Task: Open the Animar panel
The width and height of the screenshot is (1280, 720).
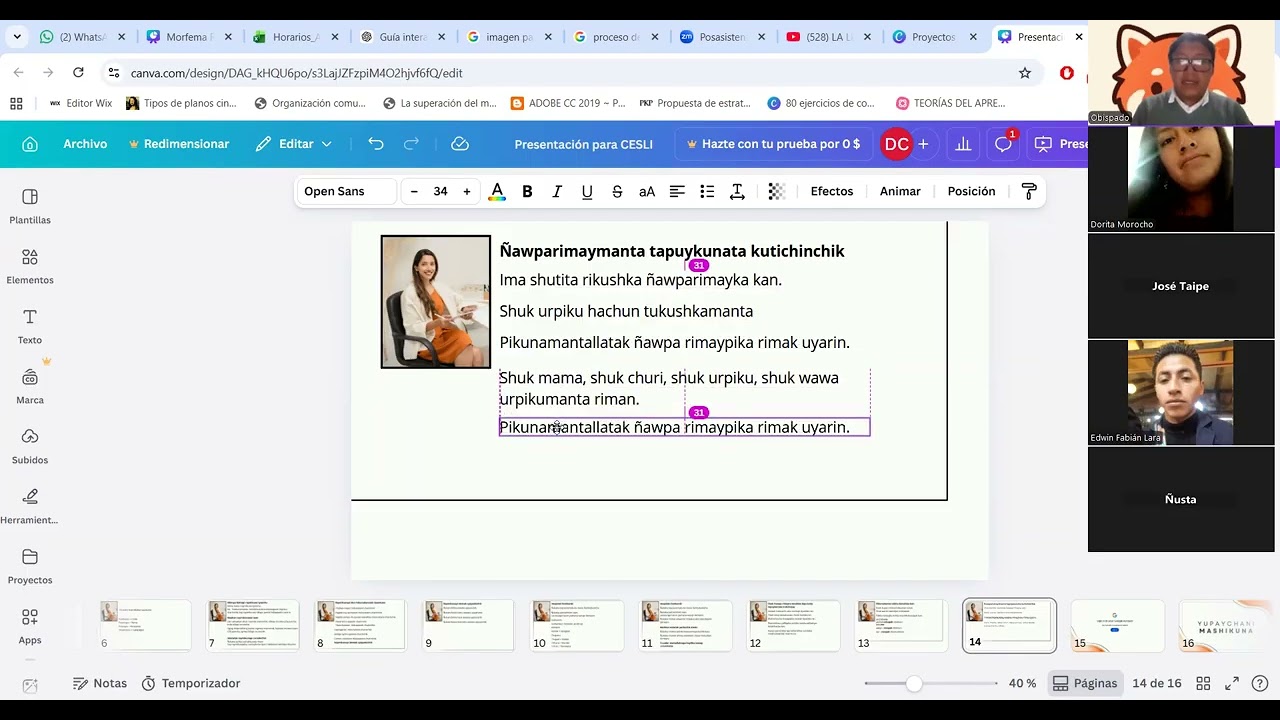Action: point(900,191)
